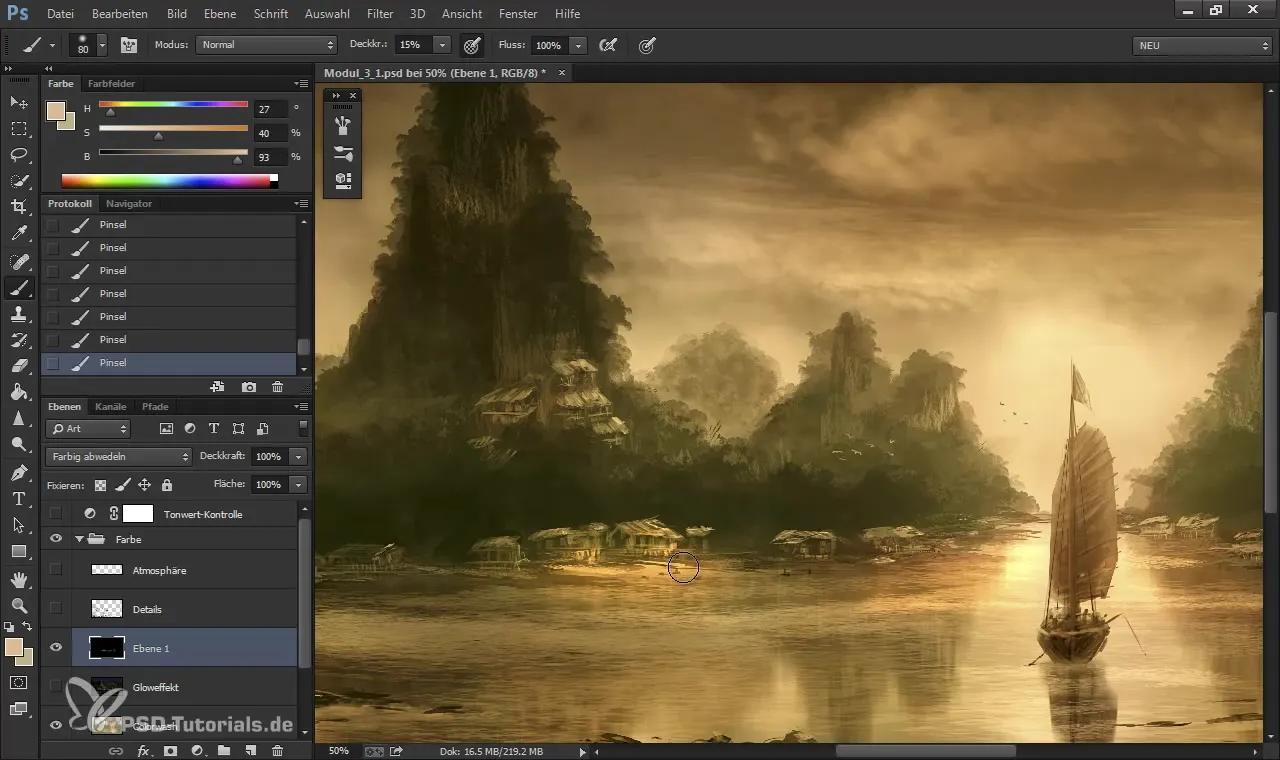Viewport: 1280px width, 760px height.
Task: Switch to the Navigator tab
Action: 129,204
